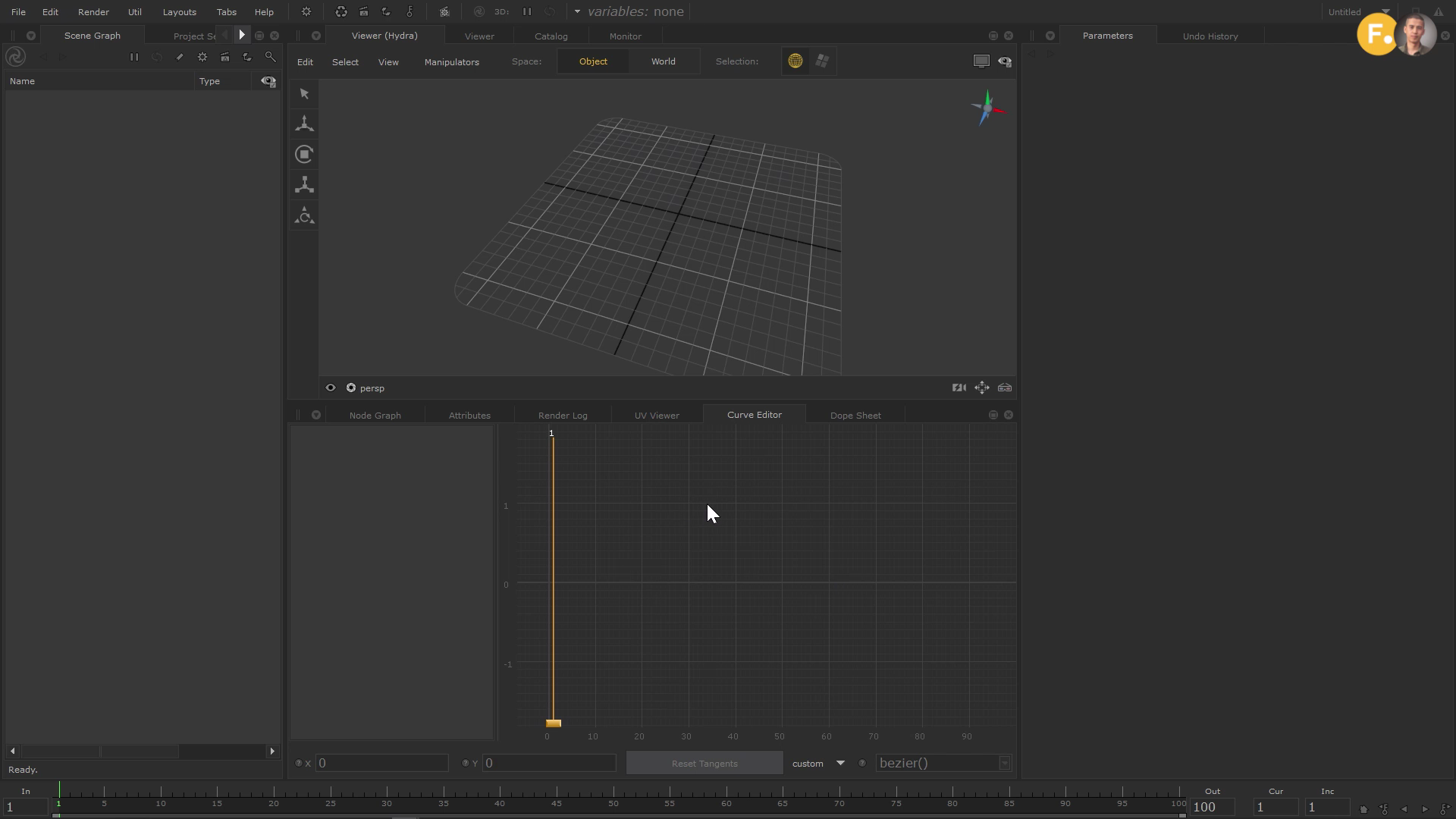
Task: Open the Util menu
Action: click(x=134, y=12)
